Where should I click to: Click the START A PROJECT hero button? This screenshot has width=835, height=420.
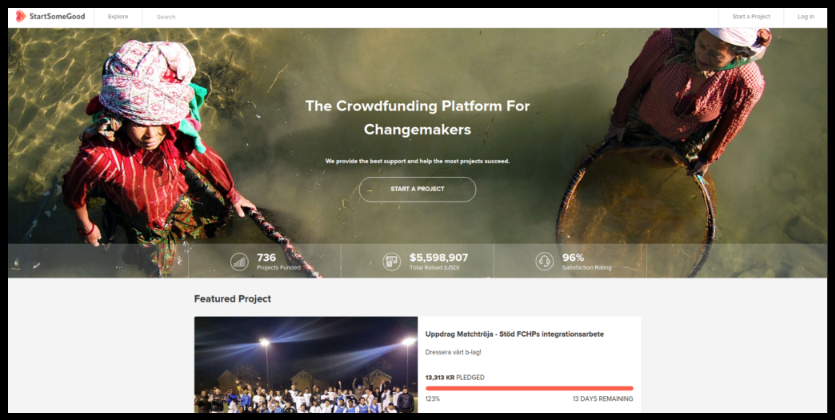coord(418,189)
